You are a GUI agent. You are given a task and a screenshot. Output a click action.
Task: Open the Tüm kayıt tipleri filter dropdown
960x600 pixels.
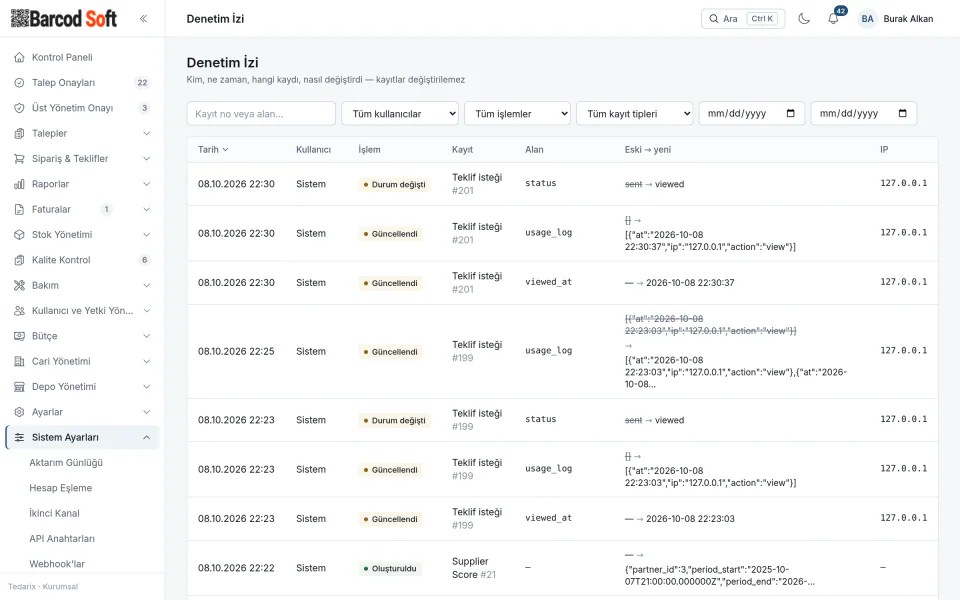pos(634,113)
